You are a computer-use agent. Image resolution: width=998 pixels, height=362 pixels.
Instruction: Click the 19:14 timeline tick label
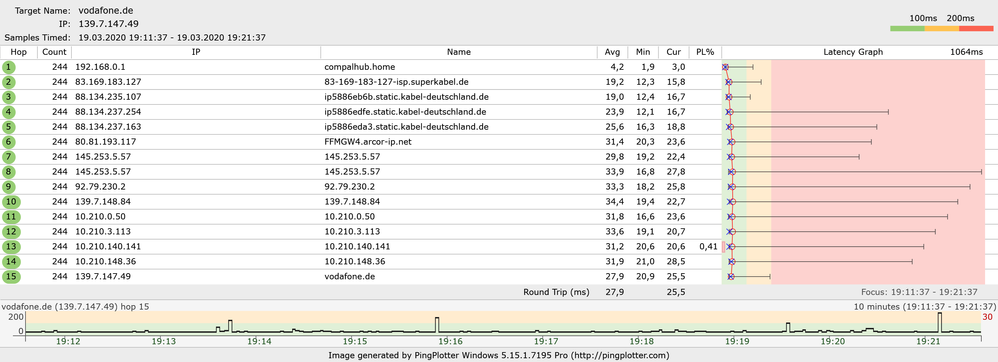point(260,342)
